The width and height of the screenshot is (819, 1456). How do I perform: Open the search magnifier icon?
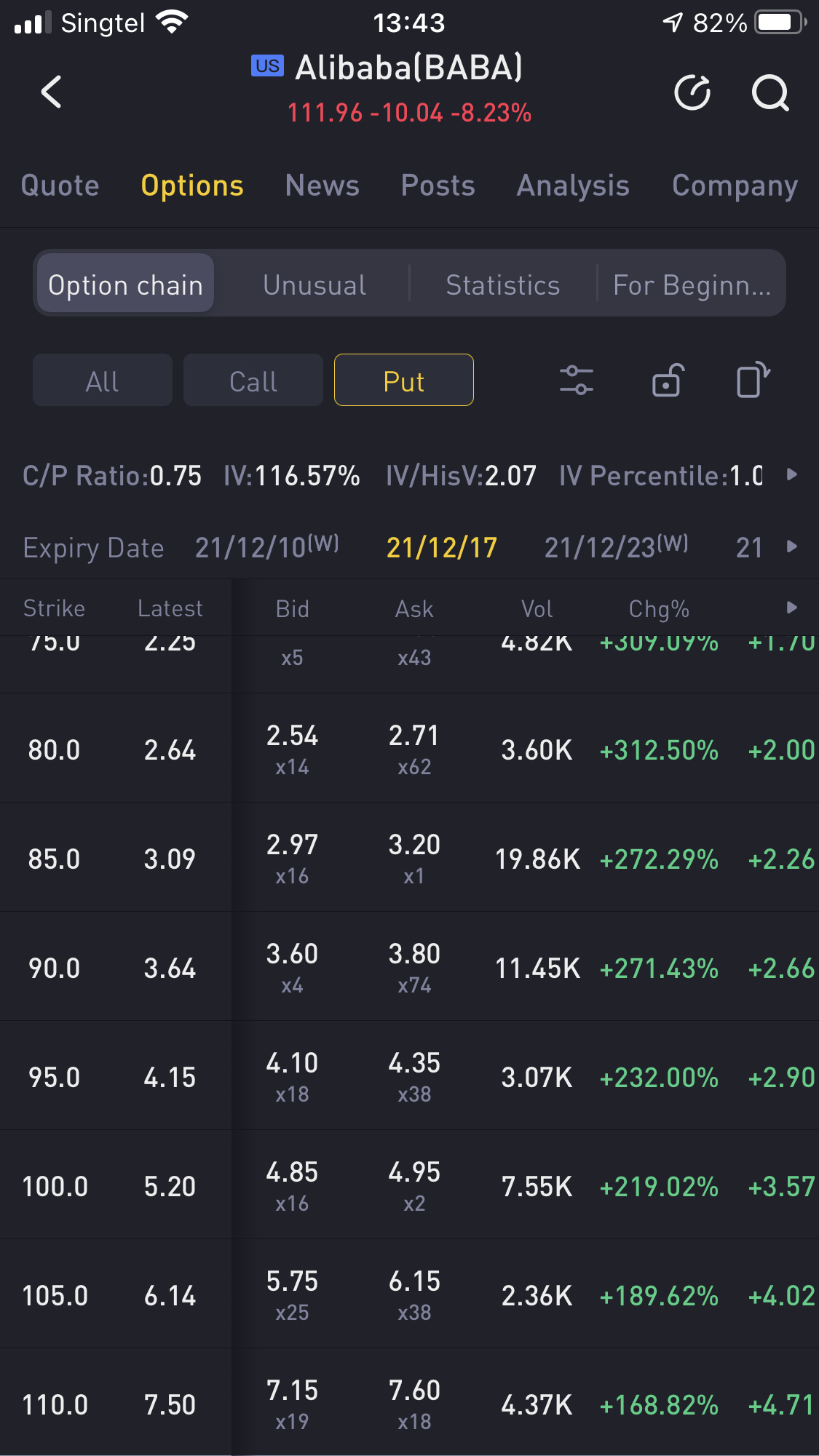[x=770, y=92]
